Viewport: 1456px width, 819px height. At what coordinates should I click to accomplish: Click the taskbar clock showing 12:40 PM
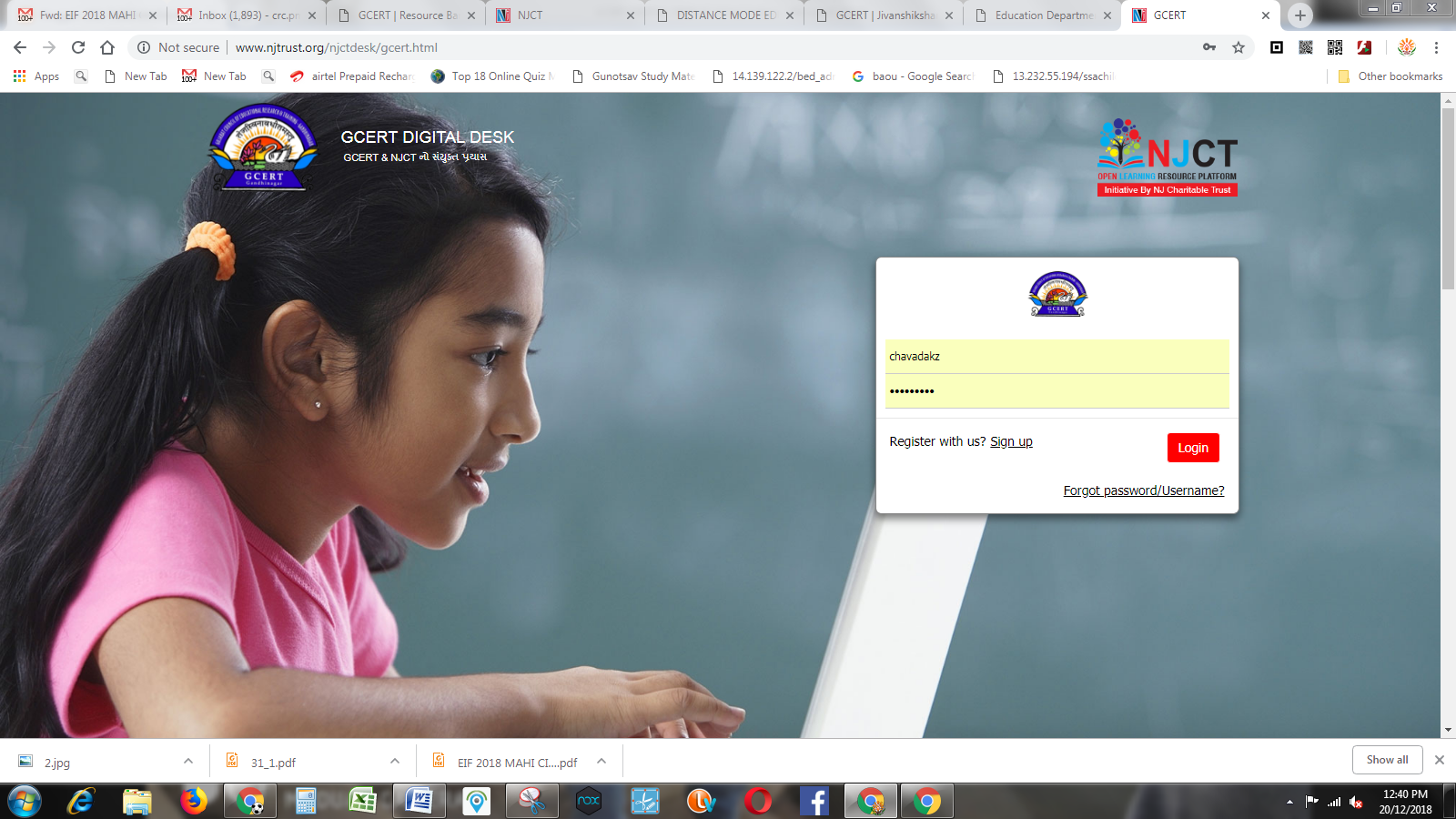click(1405, 802)
